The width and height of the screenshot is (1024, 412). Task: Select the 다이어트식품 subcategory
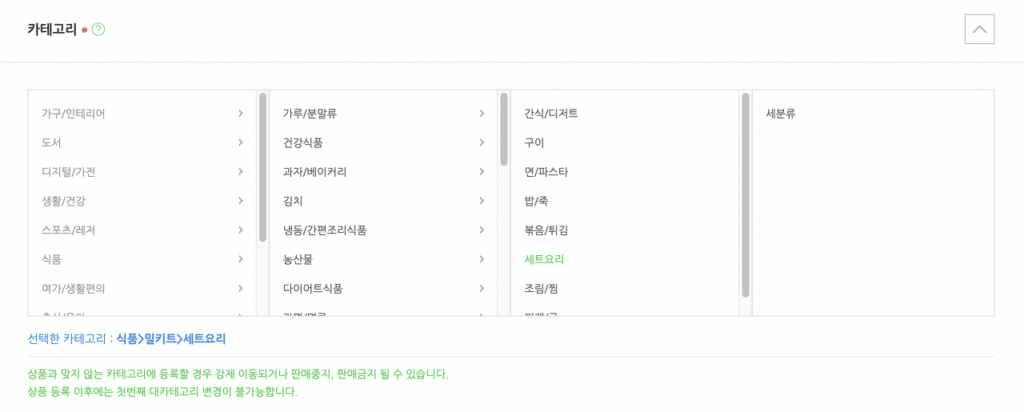(x=313, y=288)
